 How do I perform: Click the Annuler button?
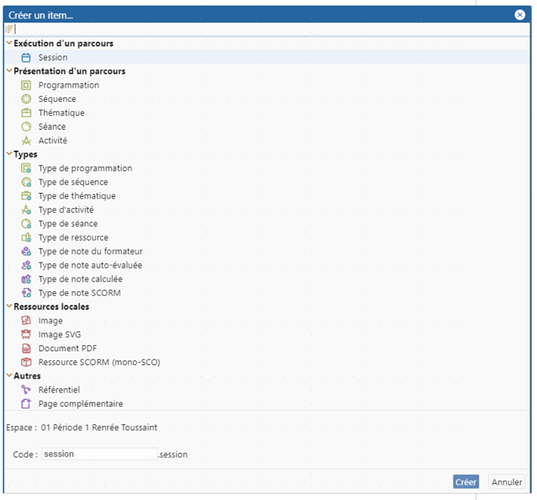coord(507,482)
